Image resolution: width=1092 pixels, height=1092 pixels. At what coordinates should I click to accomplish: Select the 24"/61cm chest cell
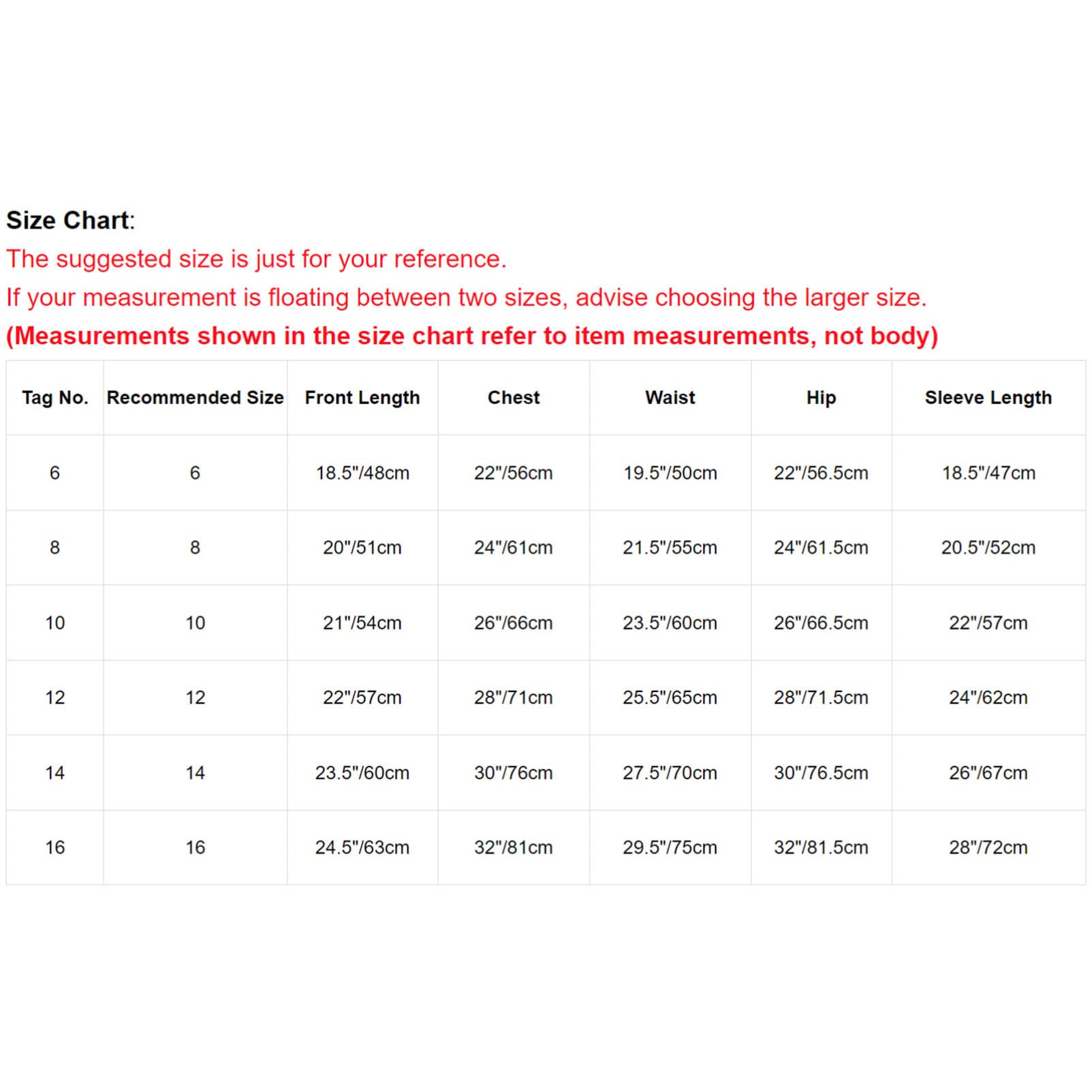pyautogui.click(x=514, y=548)
